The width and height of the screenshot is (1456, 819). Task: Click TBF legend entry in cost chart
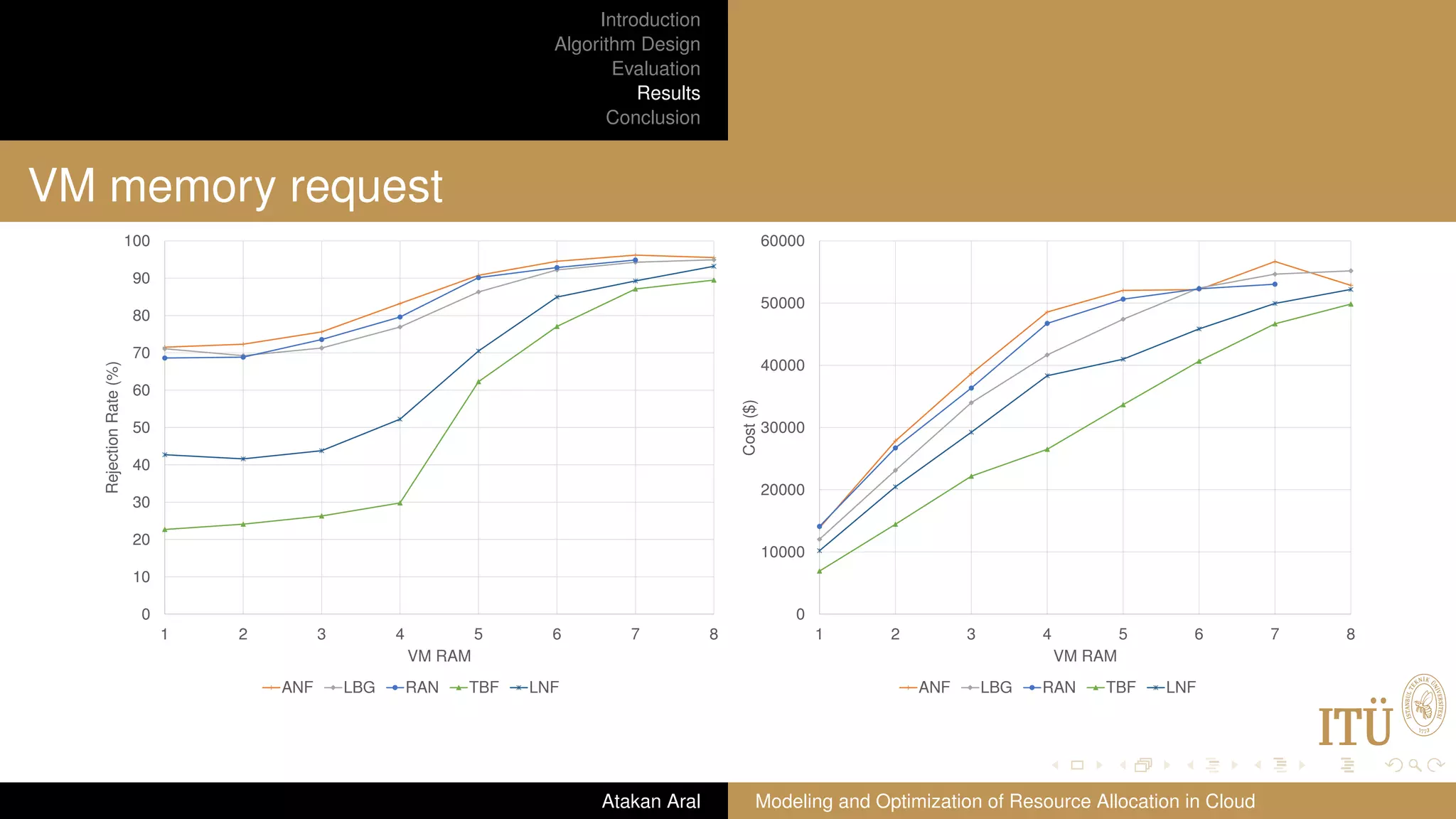pos(1111,687)
